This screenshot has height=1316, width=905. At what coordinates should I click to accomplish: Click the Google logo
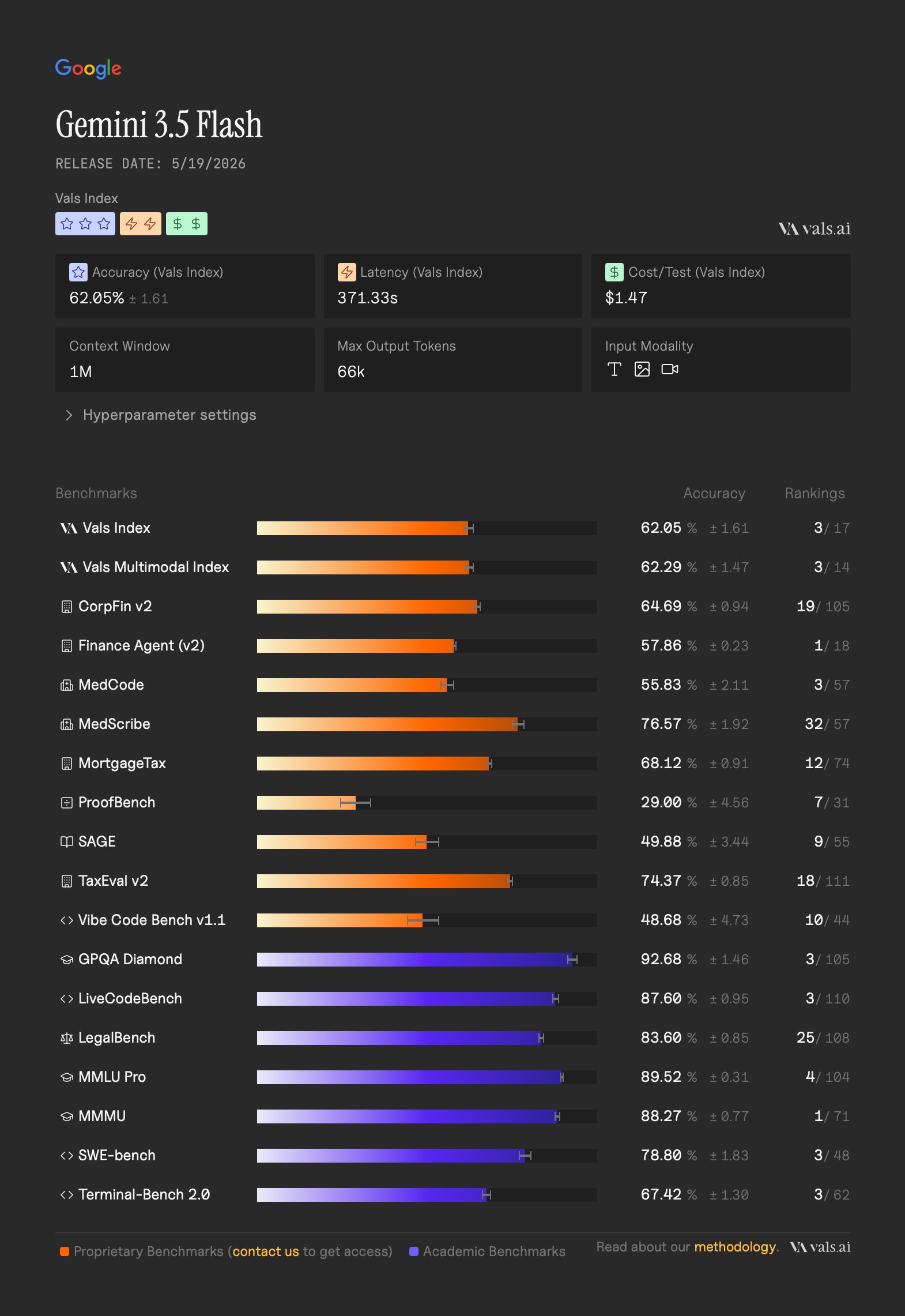click(x=88, y=68)
